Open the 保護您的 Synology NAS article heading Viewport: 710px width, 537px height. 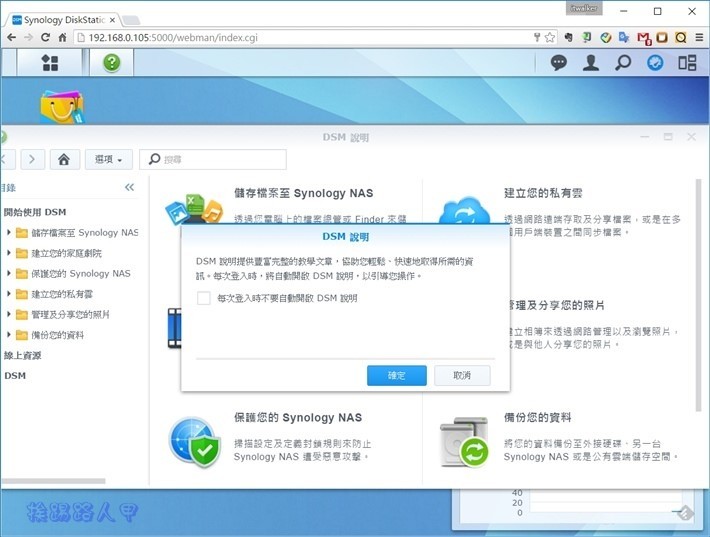(x=298, y=417)
